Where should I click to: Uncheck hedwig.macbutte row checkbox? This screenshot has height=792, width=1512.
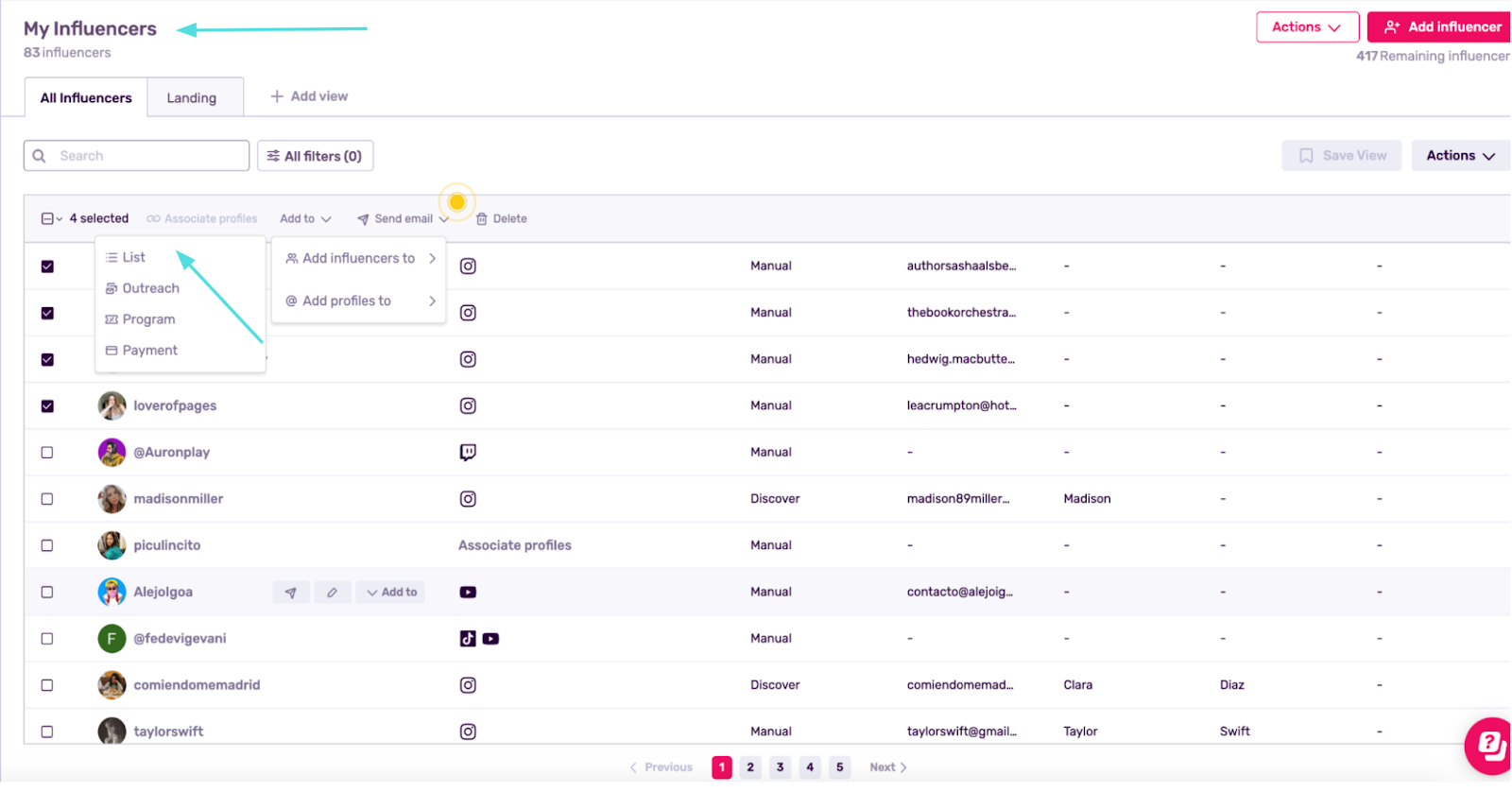[47, 359]
